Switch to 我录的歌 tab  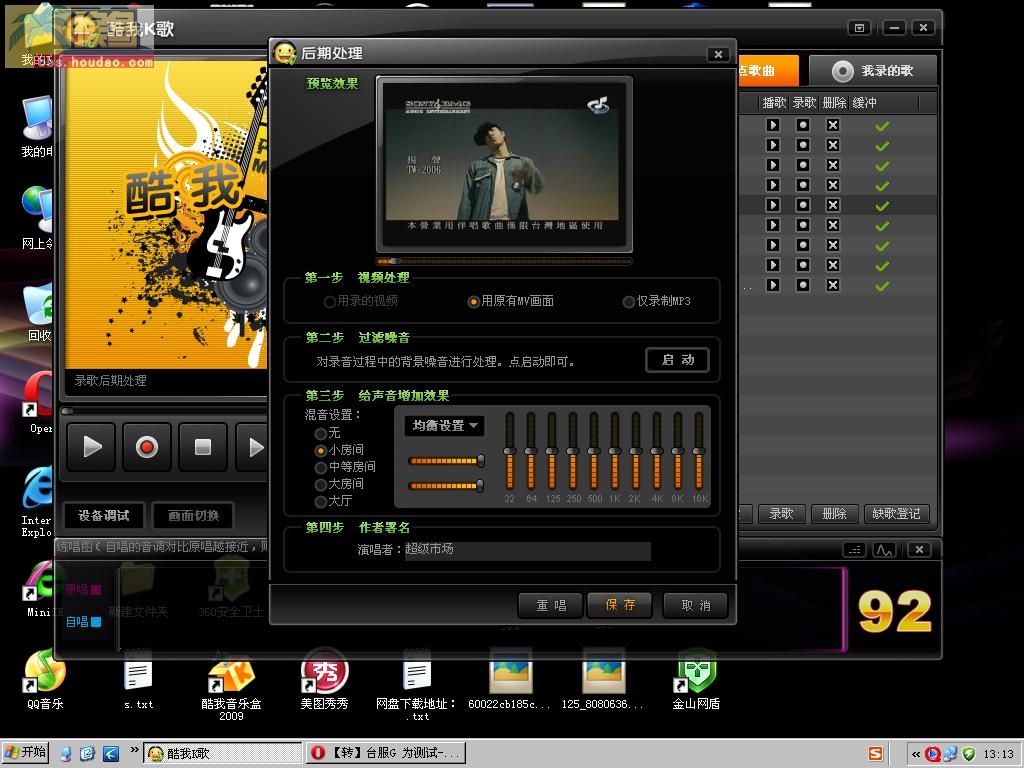tap(873, 71)
